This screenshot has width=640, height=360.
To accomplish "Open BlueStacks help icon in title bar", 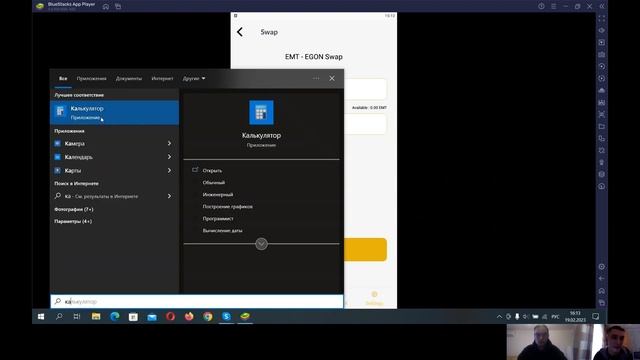I will [541, 7].
